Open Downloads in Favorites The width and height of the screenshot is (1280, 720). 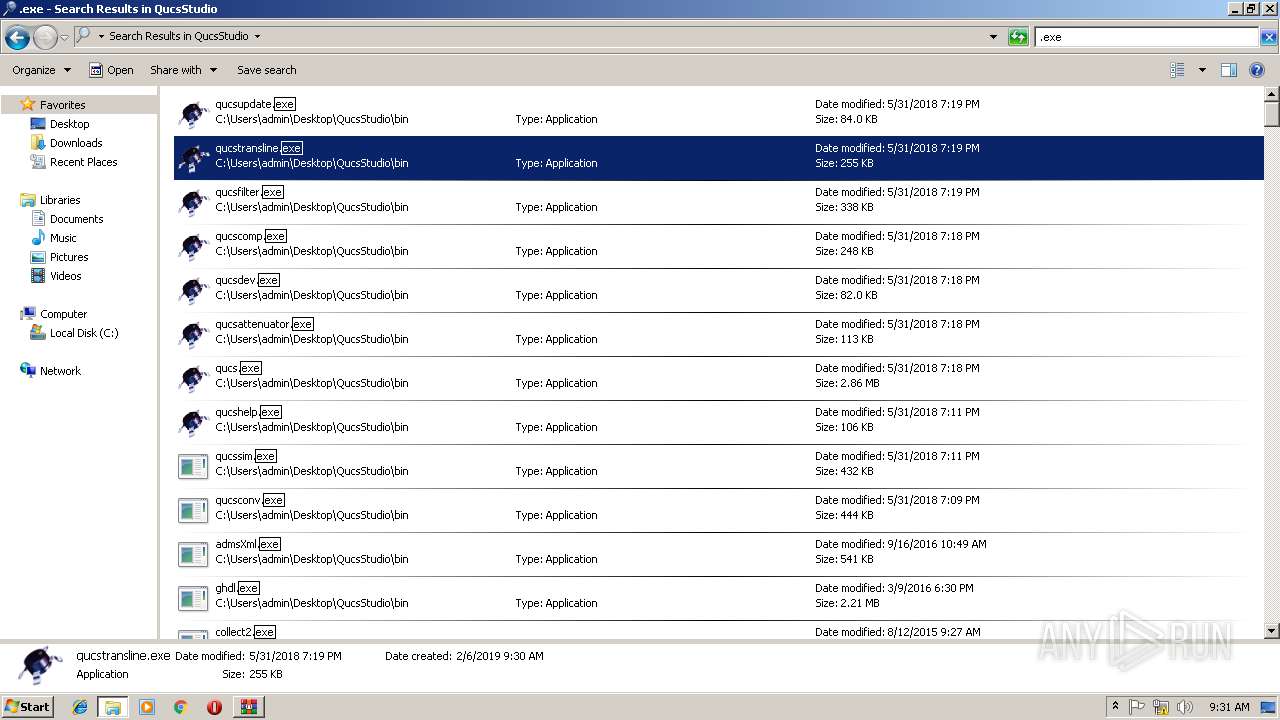tap(76, 143)
